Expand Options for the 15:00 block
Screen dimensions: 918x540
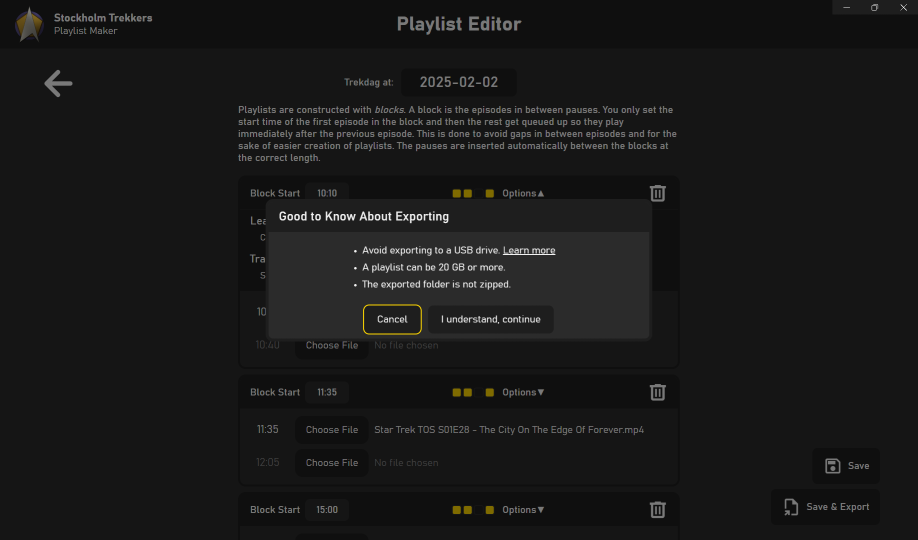tap(523, 510)
